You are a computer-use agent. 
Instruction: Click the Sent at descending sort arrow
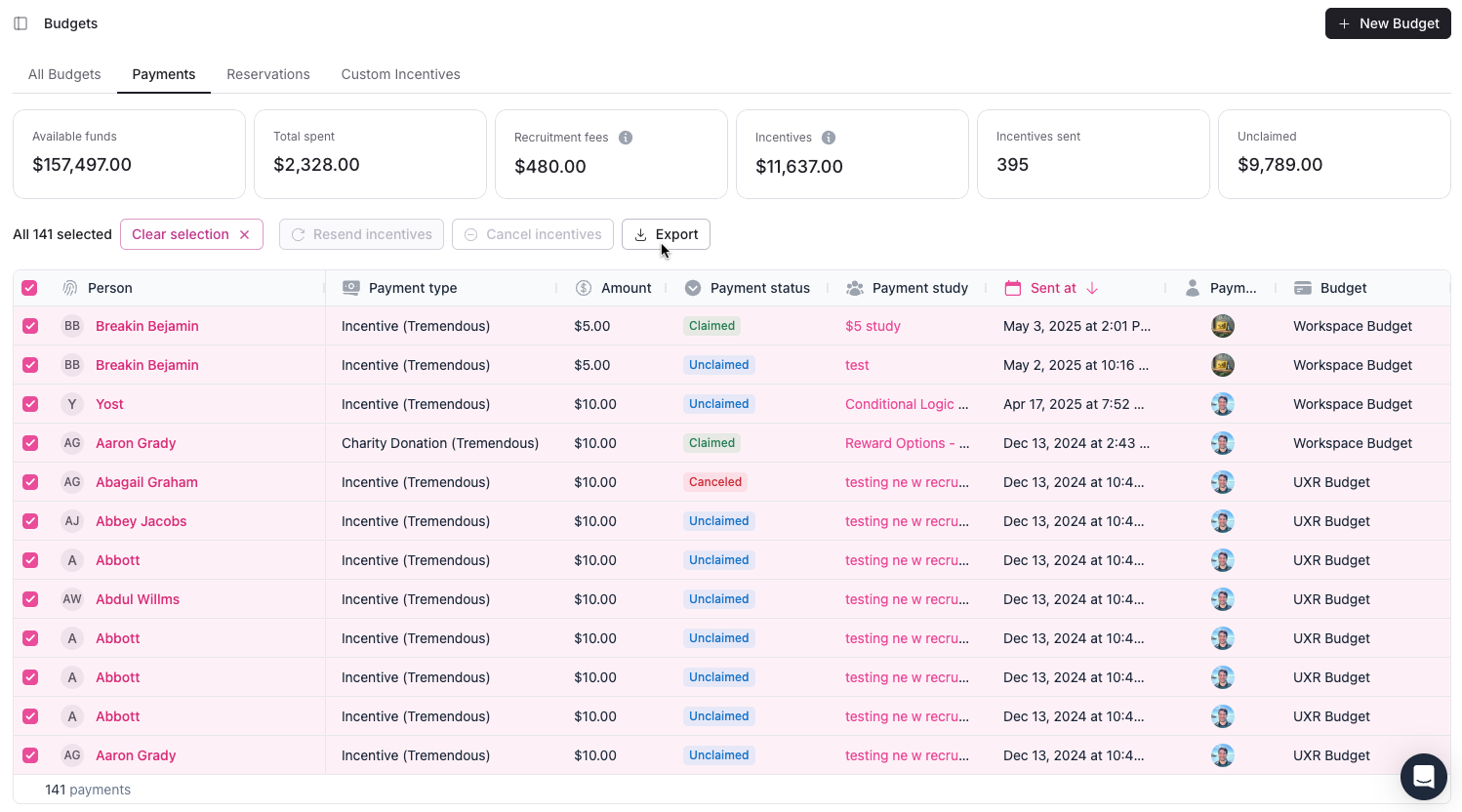point(1092,288)
